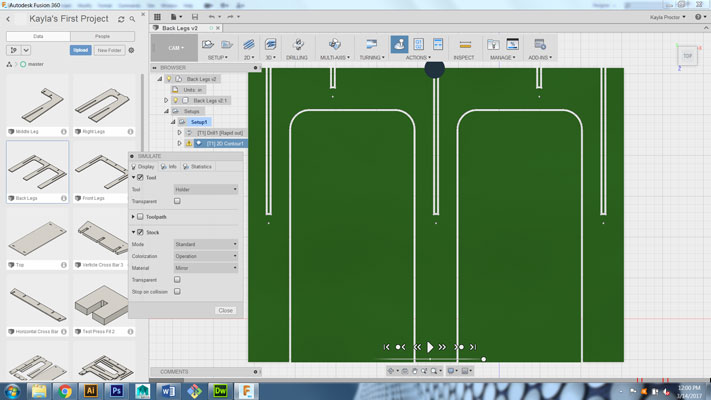Click the 2D milling strategies icon
This screenshot has width=711, height=400.
click(x=248, y=44)
